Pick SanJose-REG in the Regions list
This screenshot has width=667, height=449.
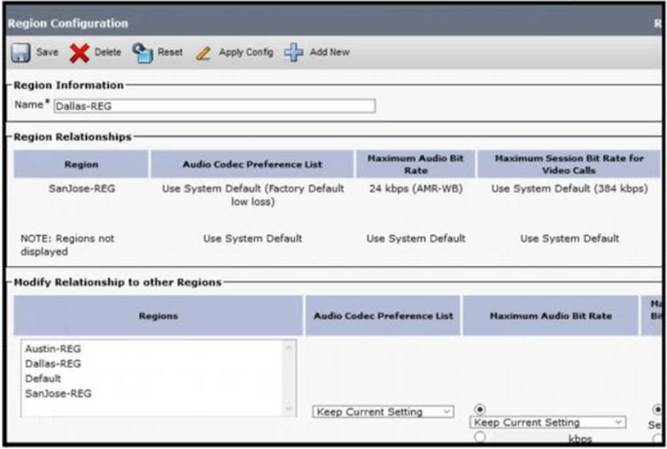click(x=57, y=394)
